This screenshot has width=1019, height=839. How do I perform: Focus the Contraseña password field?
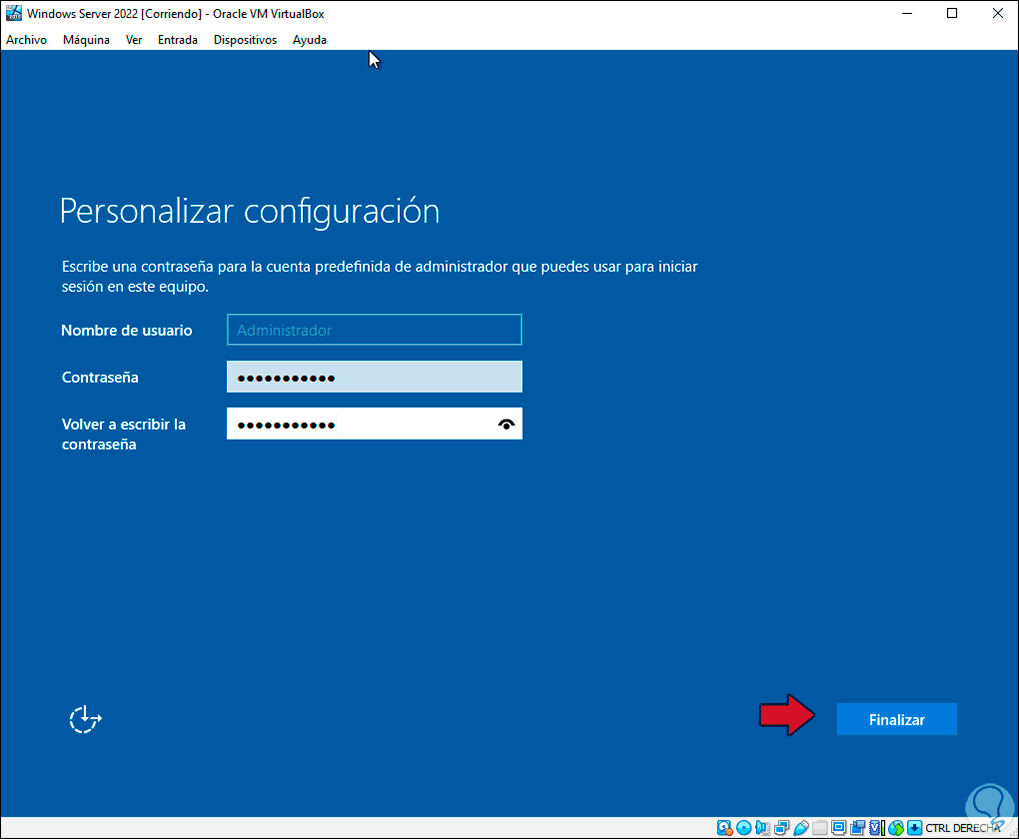[x=374, y=377]
